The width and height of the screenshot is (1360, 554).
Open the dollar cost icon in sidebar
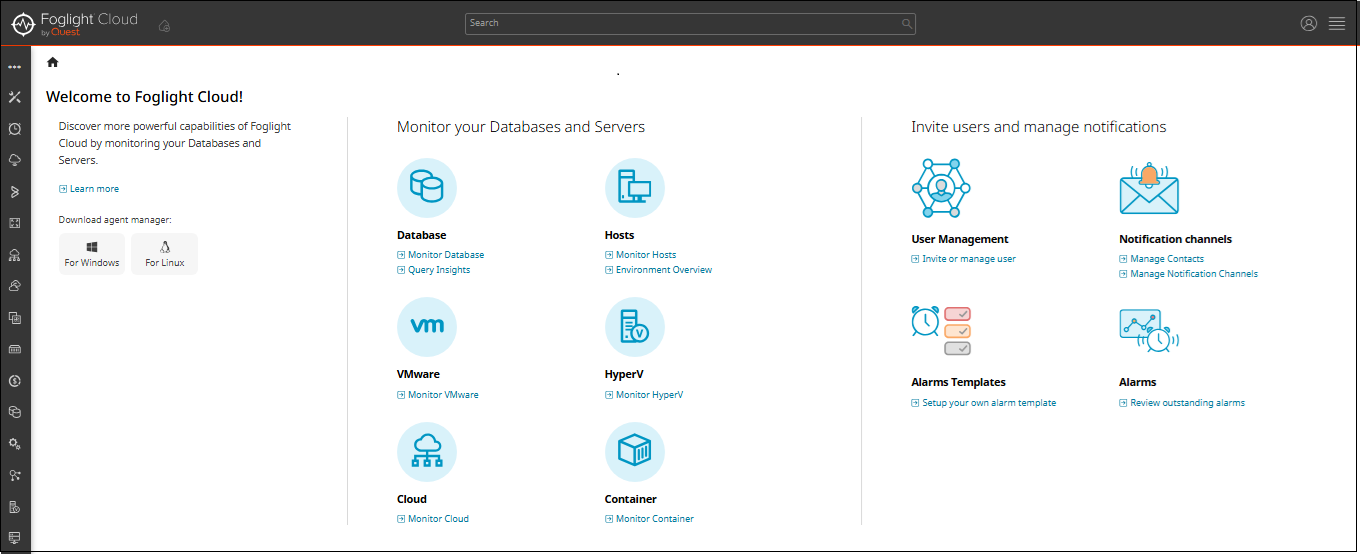[14, 381]
